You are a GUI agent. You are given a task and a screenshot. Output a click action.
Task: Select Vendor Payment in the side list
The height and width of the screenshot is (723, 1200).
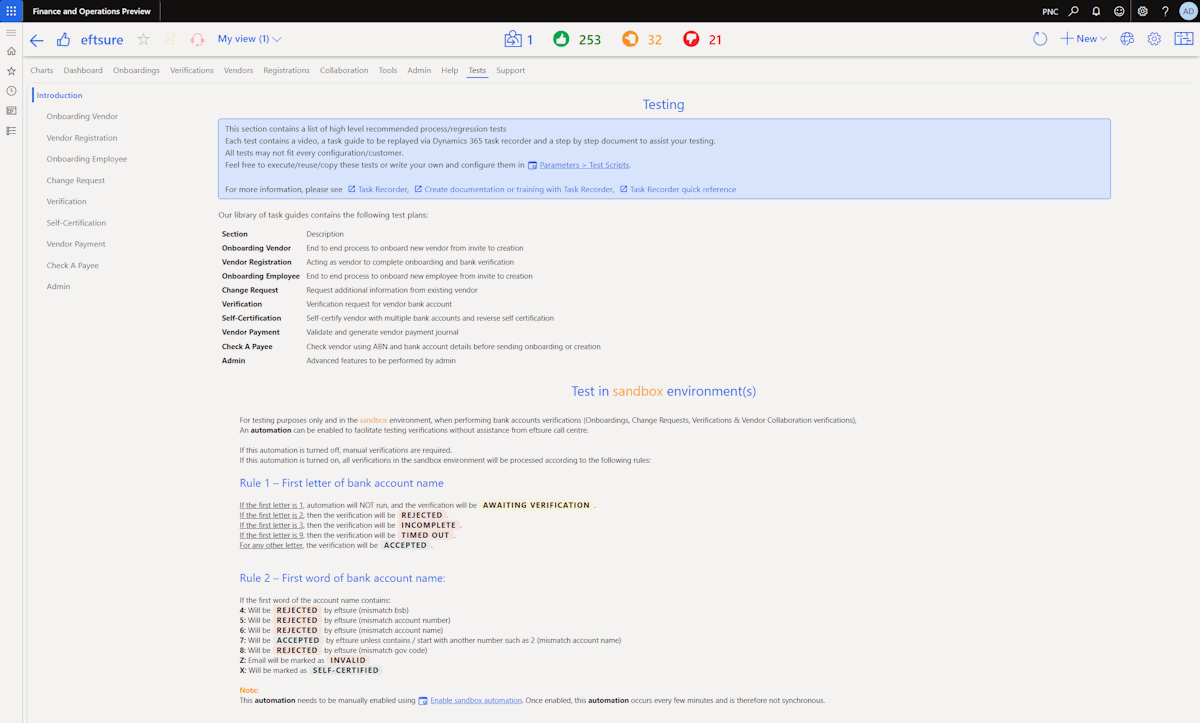[76, 244]
